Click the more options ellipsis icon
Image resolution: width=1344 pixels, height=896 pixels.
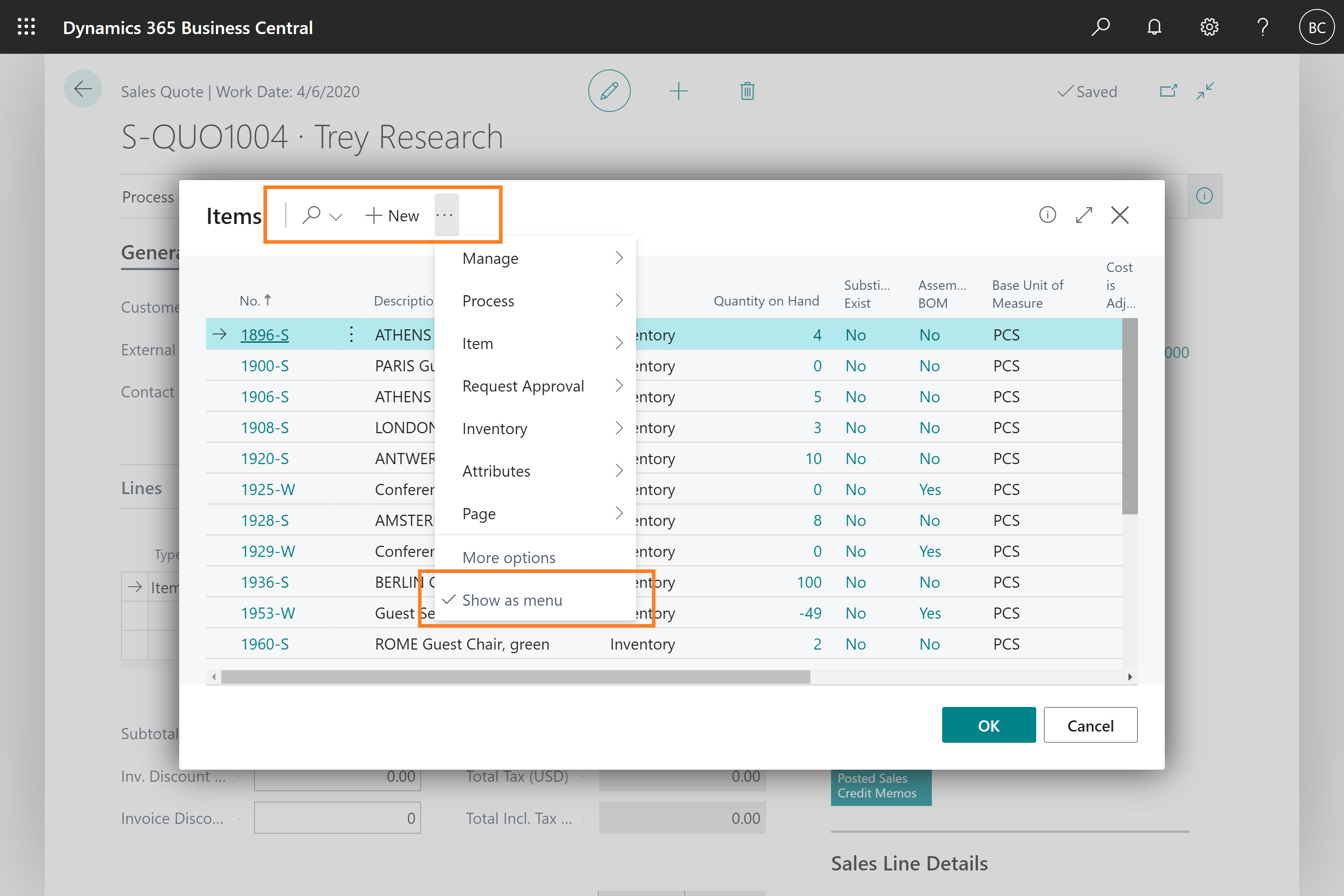pos(447,215)
